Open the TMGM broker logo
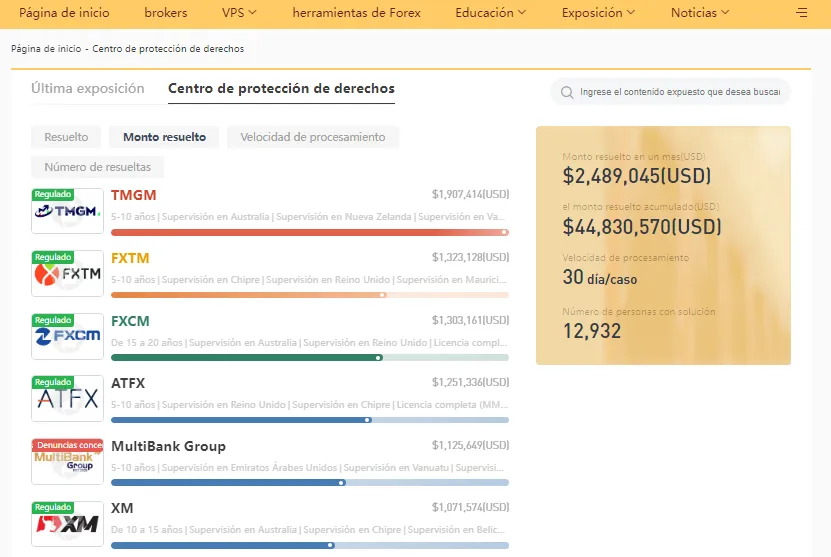Screen dimensions: 831x557 click(67, 211)
